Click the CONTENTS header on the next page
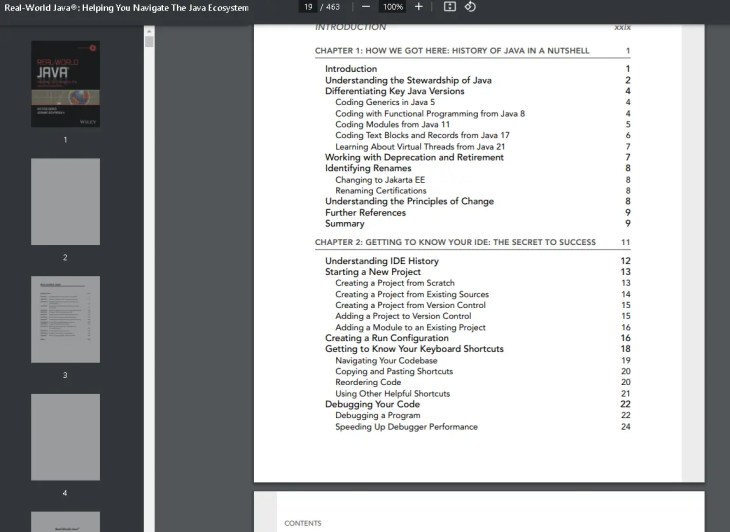The image size is (730, 532). tap(303, 524)
